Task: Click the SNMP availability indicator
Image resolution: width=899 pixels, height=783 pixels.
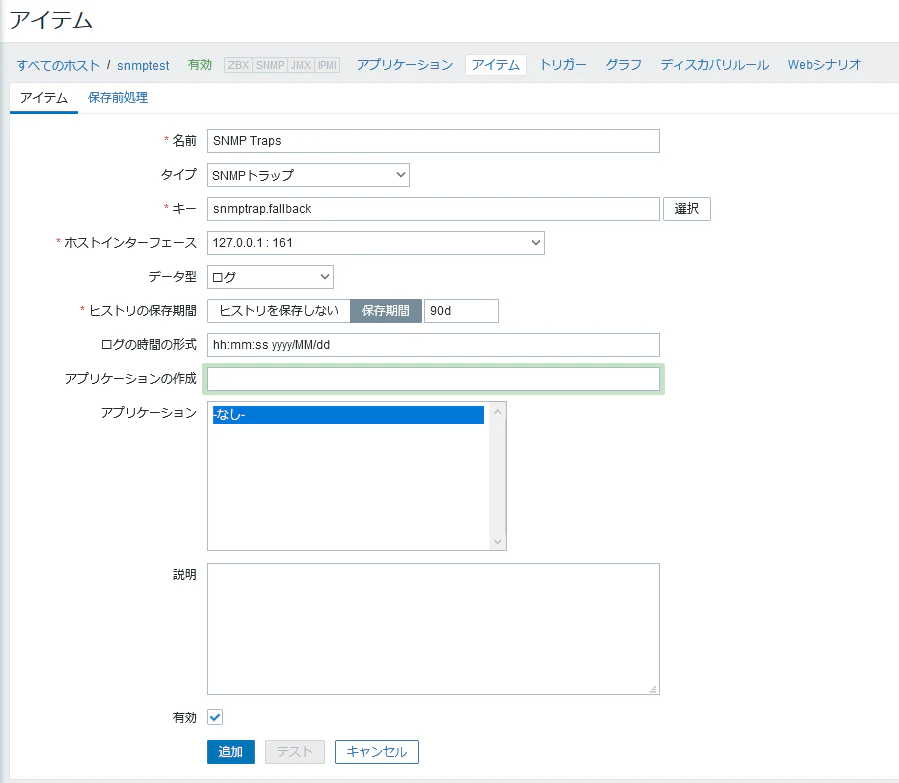Action: point(270,65)
